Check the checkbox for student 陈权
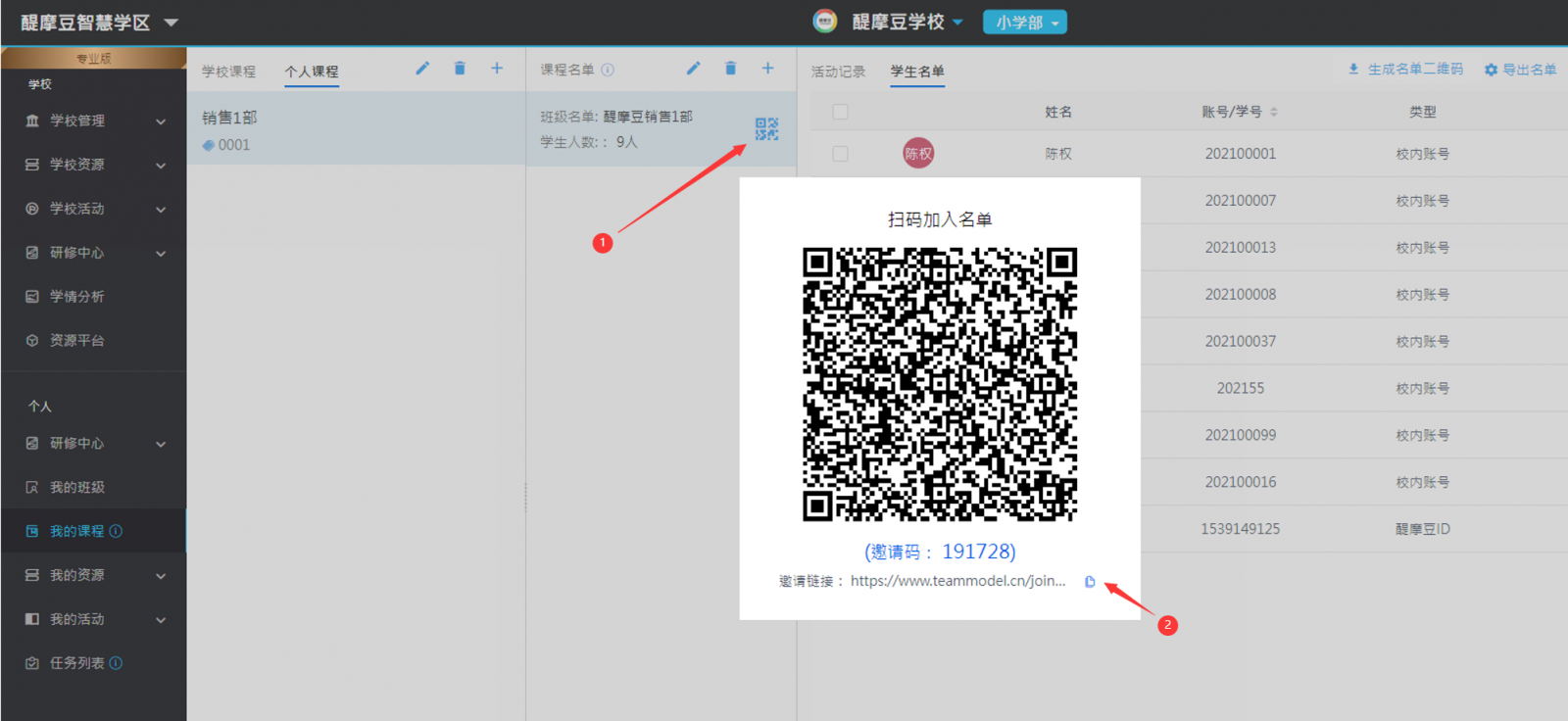 (840, 154)
